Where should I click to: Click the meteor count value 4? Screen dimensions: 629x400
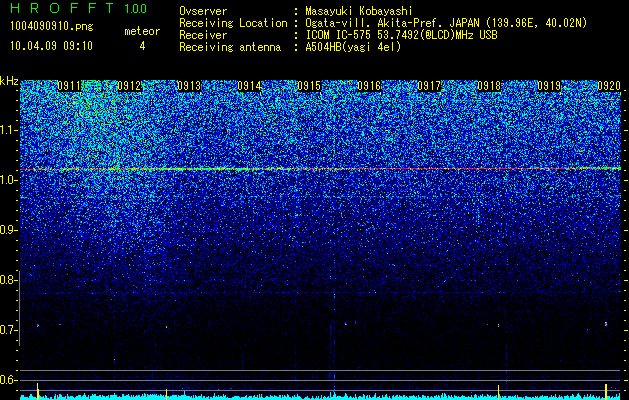tap(142, 46)
